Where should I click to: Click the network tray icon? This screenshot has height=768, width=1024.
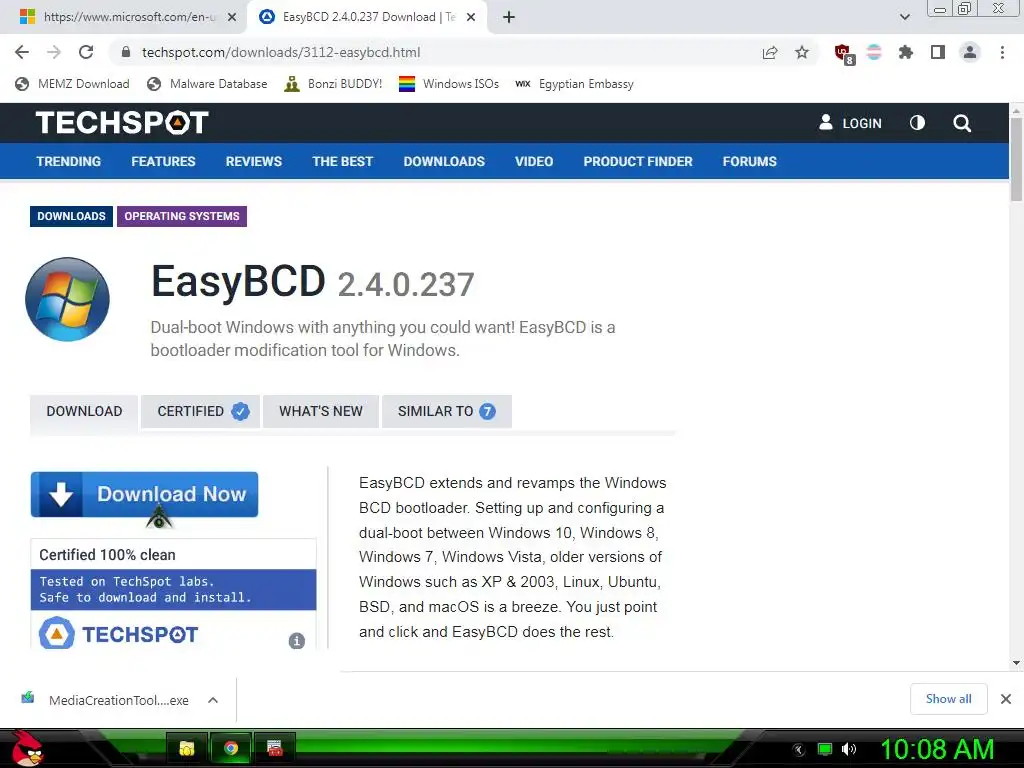tap(825, 749)
